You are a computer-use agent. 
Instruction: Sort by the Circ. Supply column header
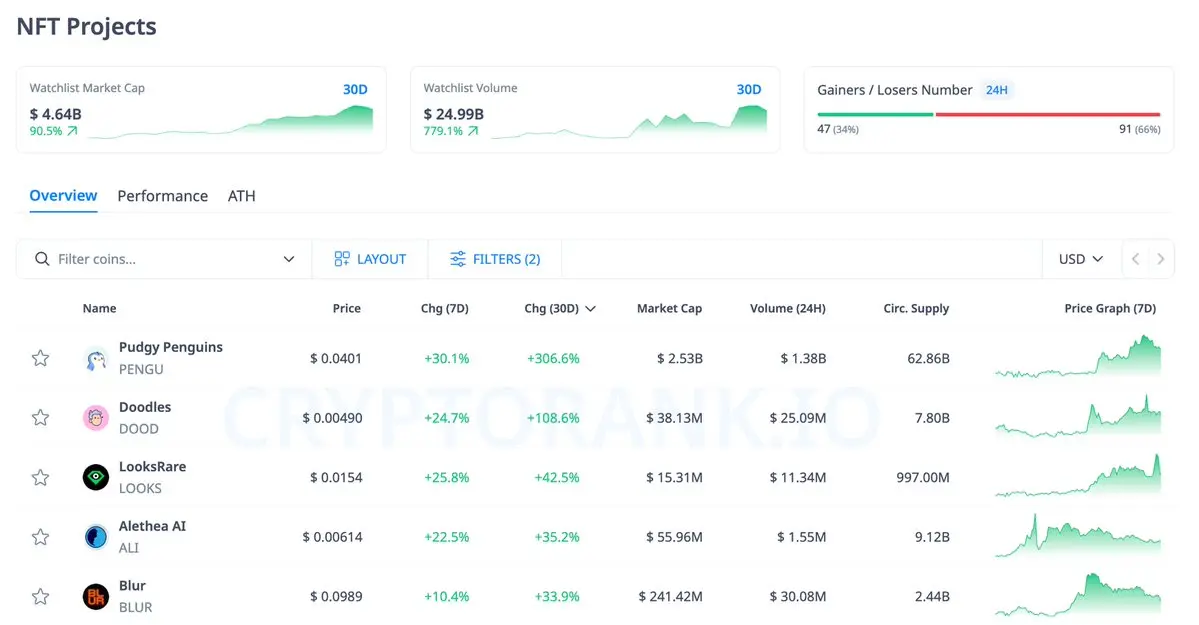(x=916, y=308)
